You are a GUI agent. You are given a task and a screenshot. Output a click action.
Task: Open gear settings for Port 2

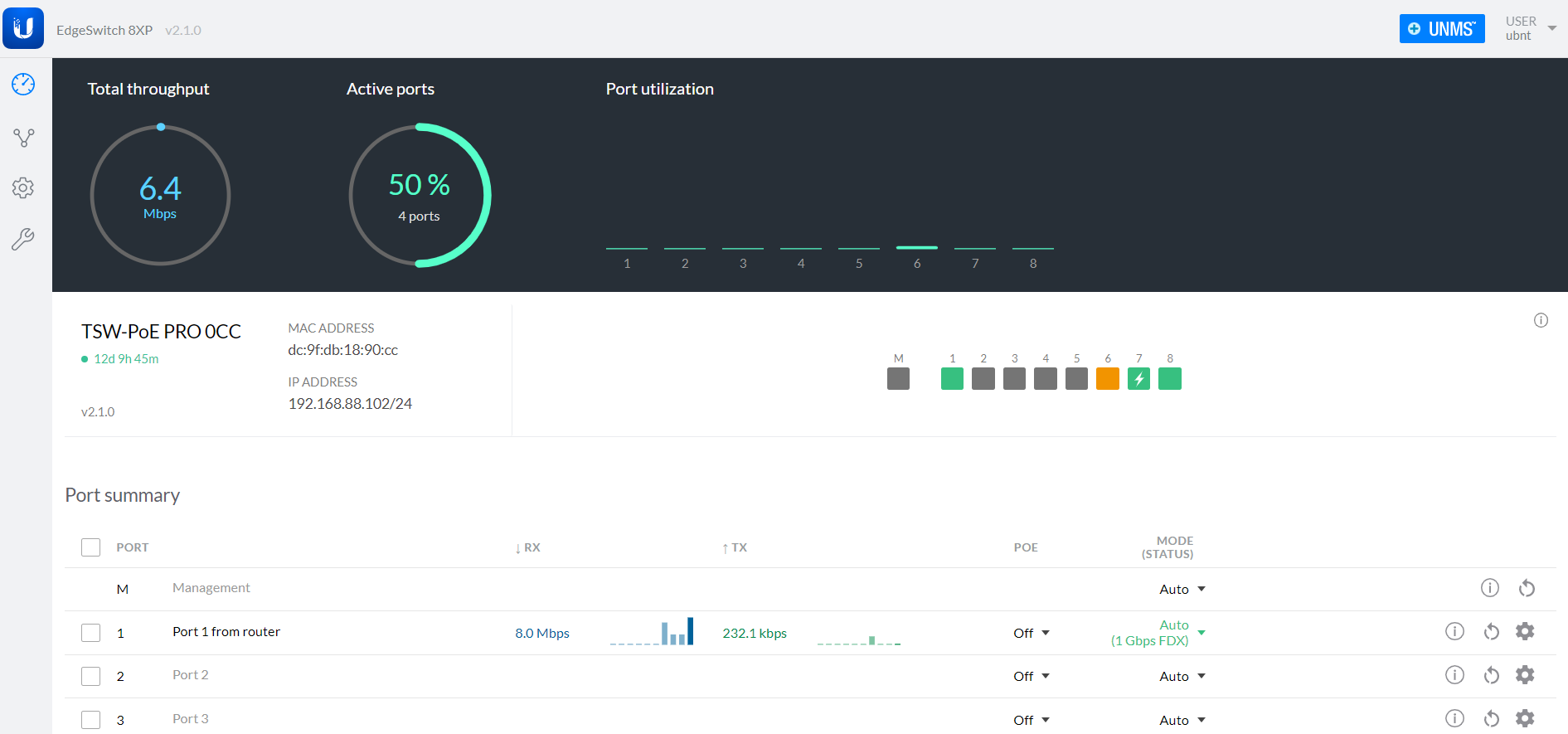point(1525,674)
